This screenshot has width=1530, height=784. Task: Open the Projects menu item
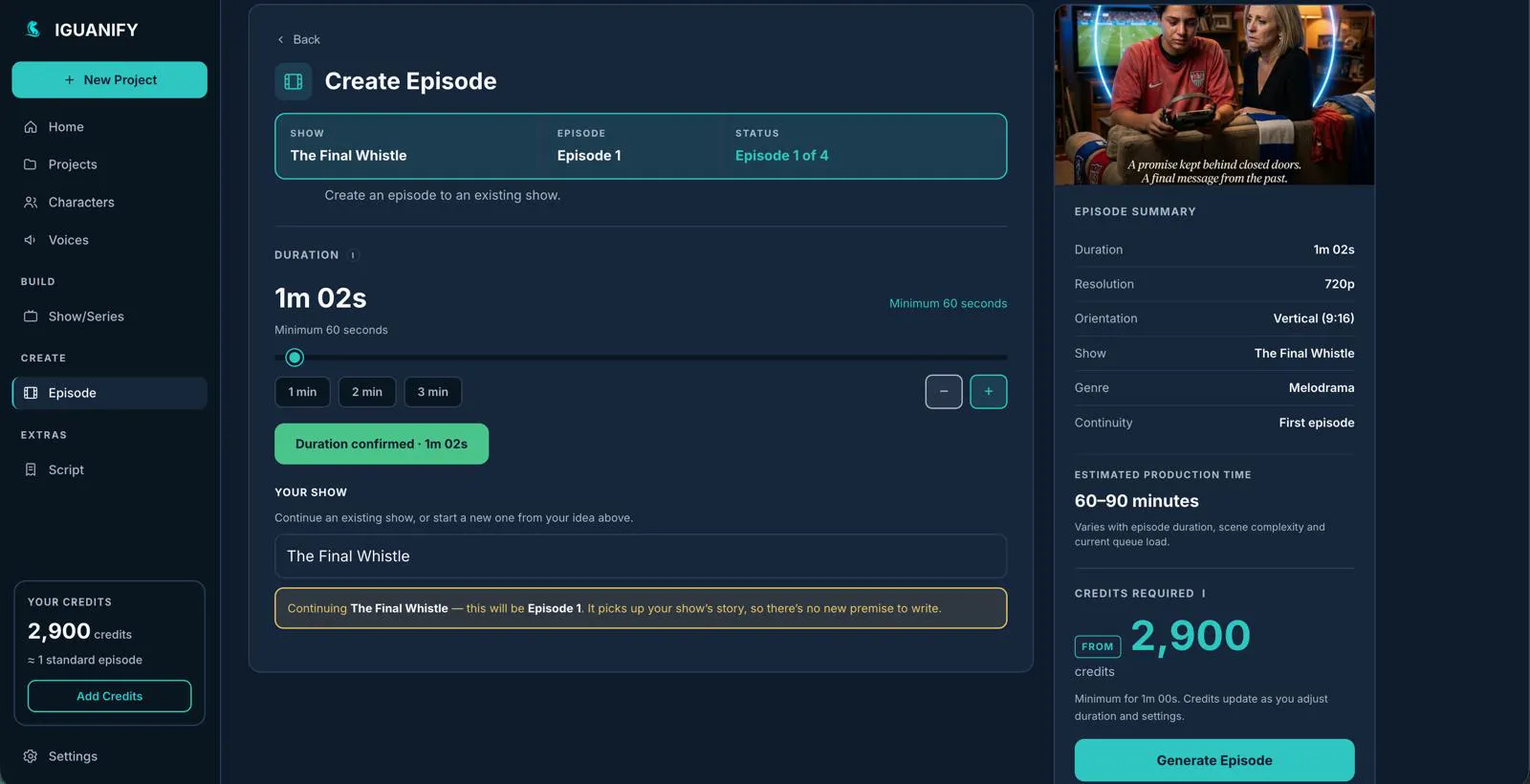point(109,164)
